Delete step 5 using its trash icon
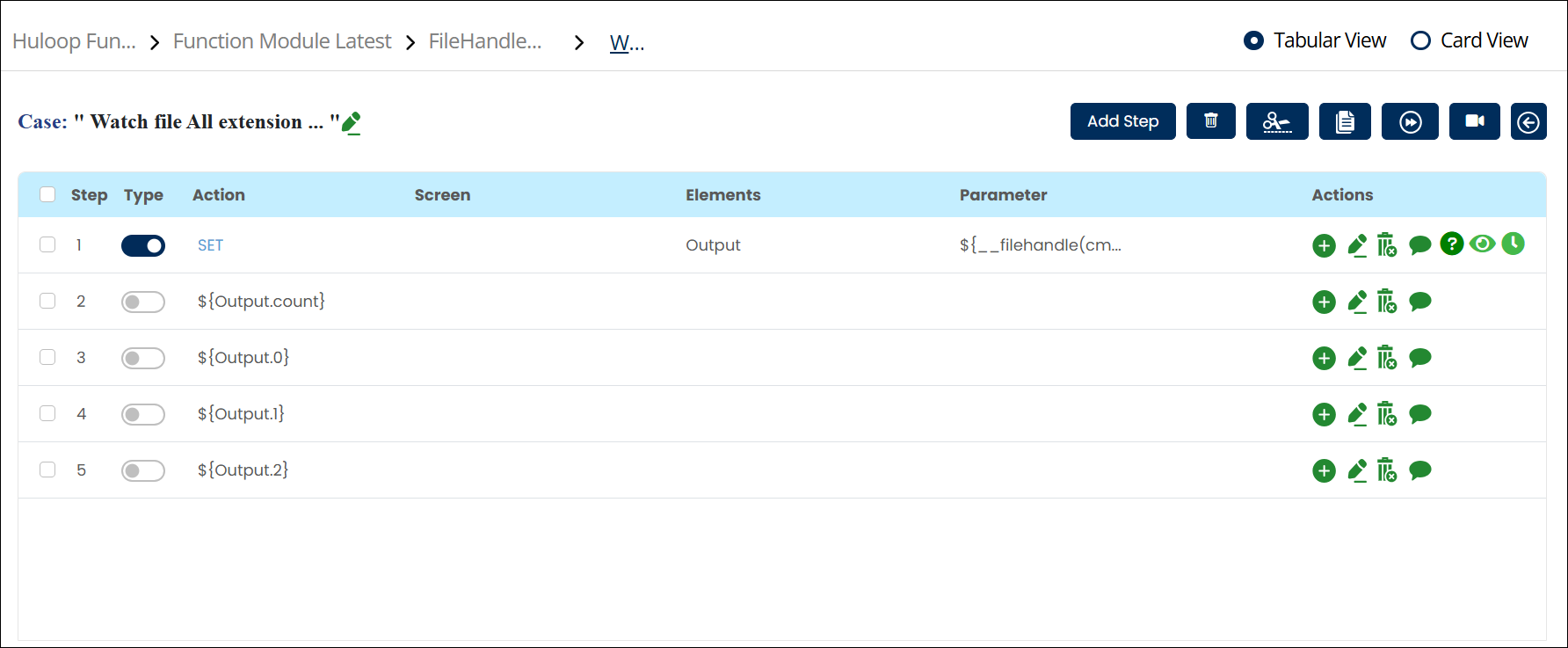This screenshot has width=1568, height=648. coord(1386,470)
